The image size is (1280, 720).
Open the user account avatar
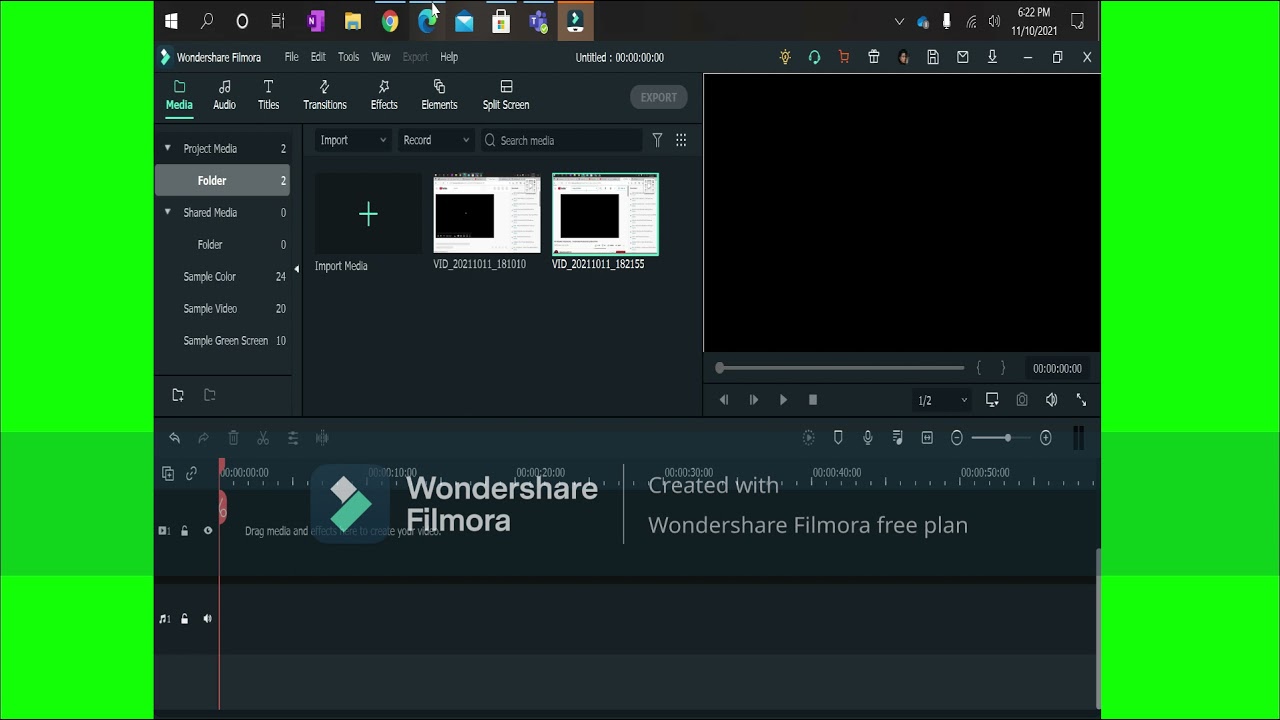tap(904, 57)
